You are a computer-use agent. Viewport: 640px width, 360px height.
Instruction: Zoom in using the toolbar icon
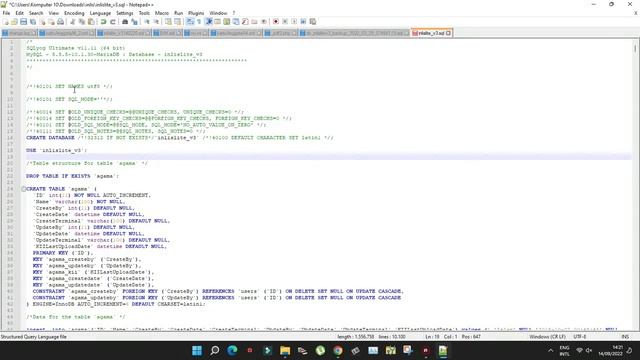147,21
